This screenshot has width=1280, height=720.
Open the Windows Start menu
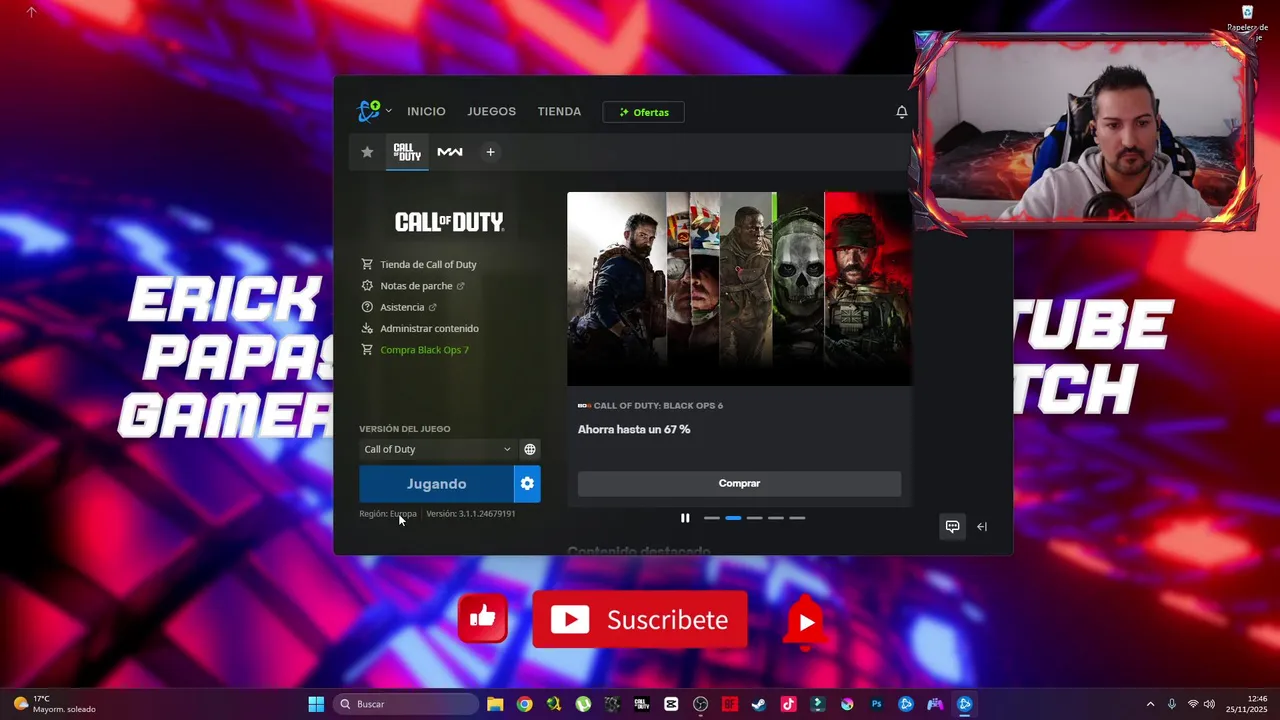point(316,704)
